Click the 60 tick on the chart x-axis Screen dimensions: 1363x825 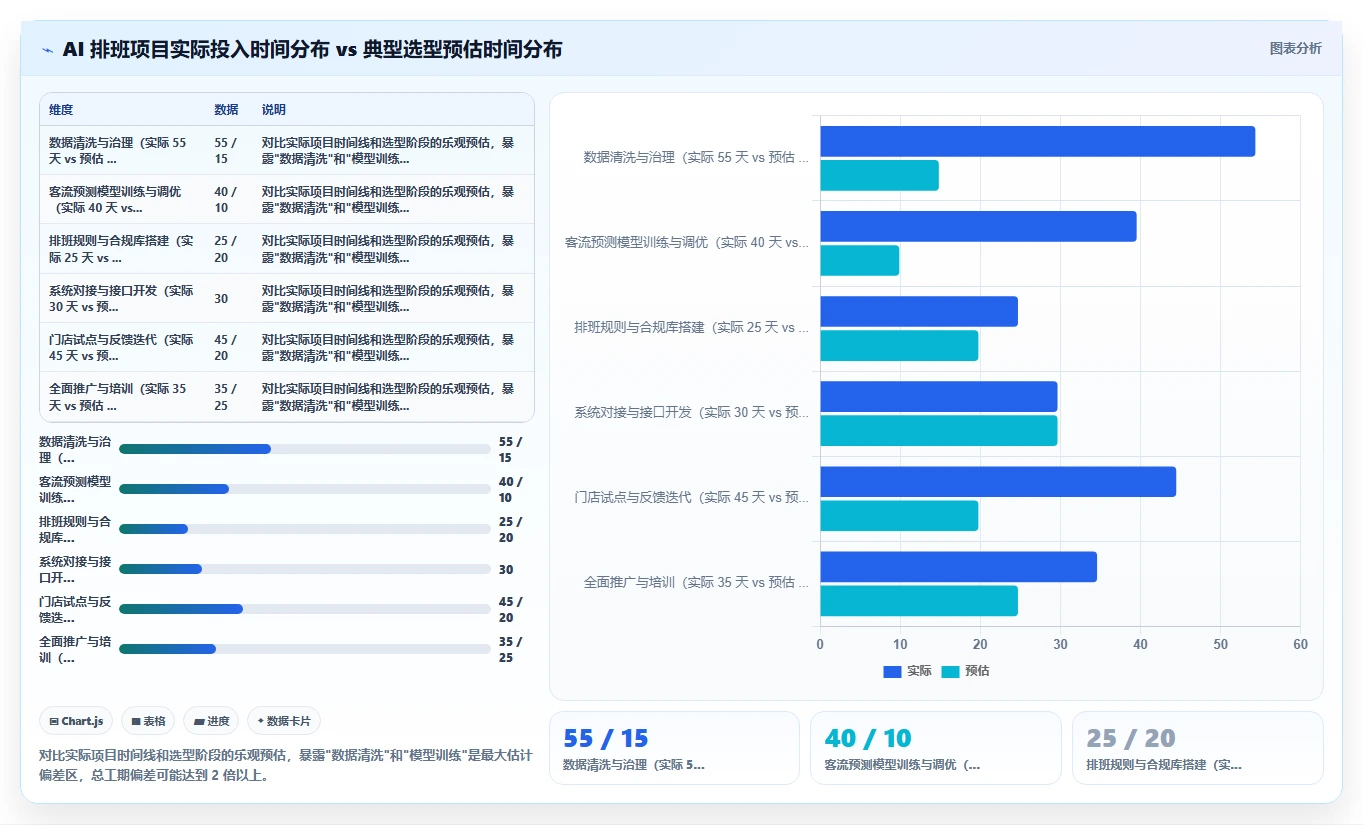click(1300, 644)
